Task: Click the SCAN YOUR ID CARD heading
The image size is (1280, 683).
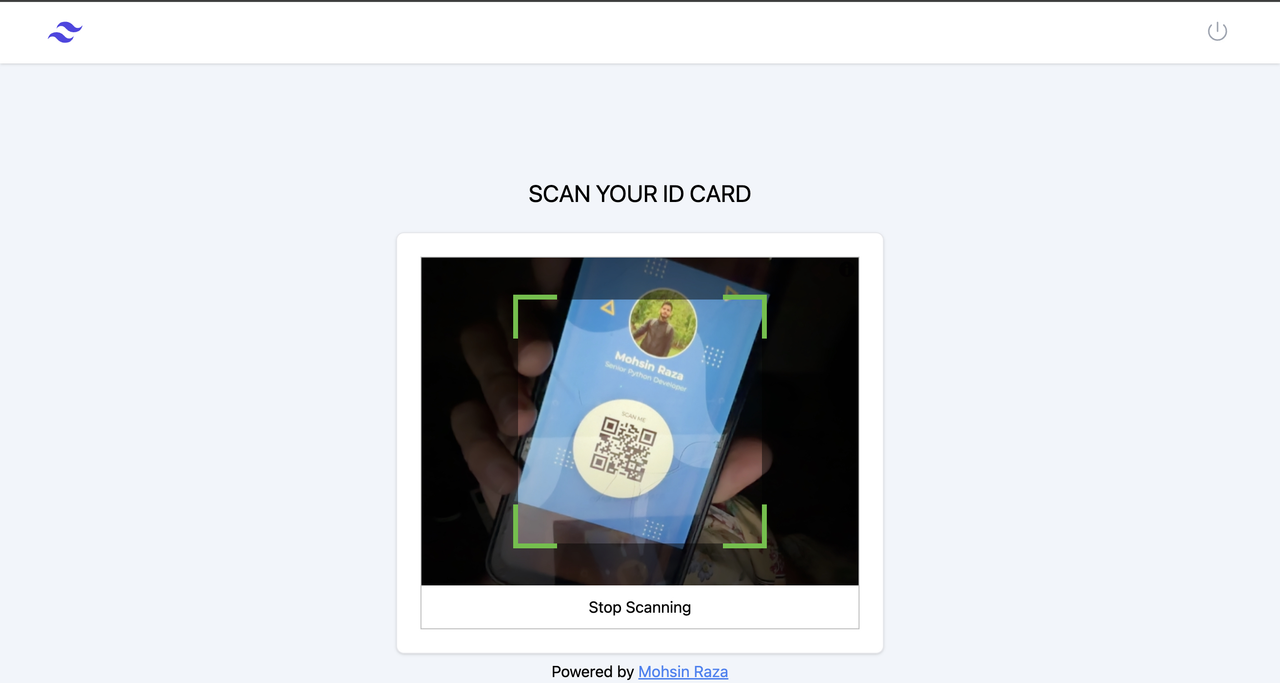Action: coord(640,194)
